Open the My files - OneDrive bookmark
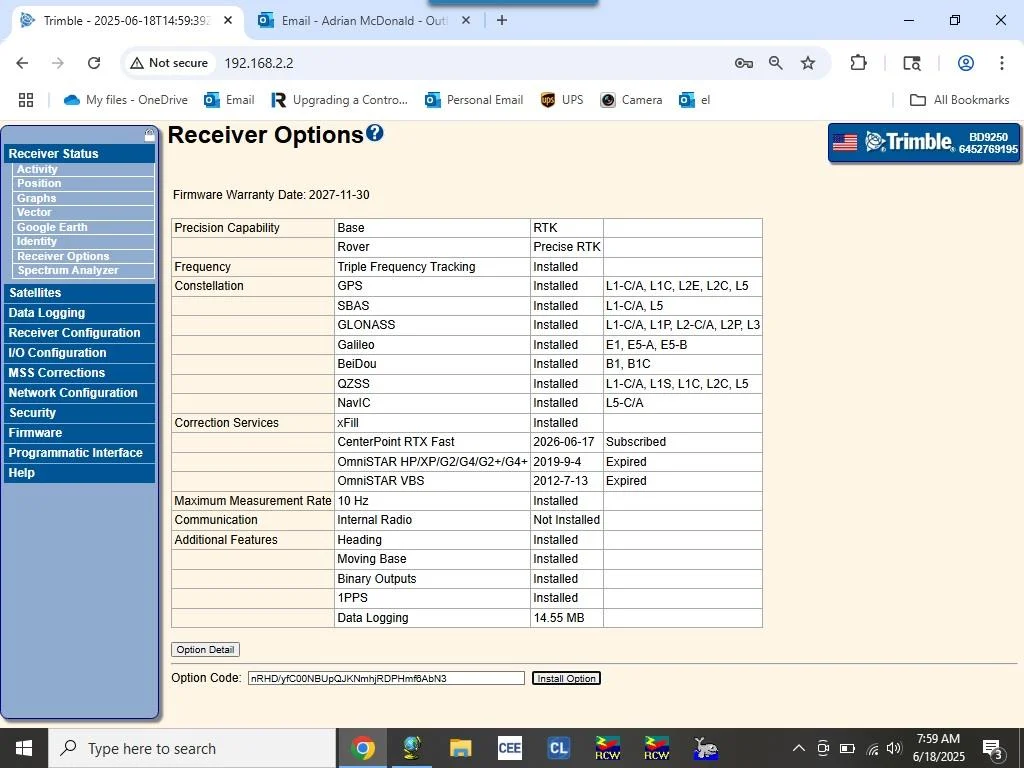Screen dimensions: 1024x768 click(126, 100)
